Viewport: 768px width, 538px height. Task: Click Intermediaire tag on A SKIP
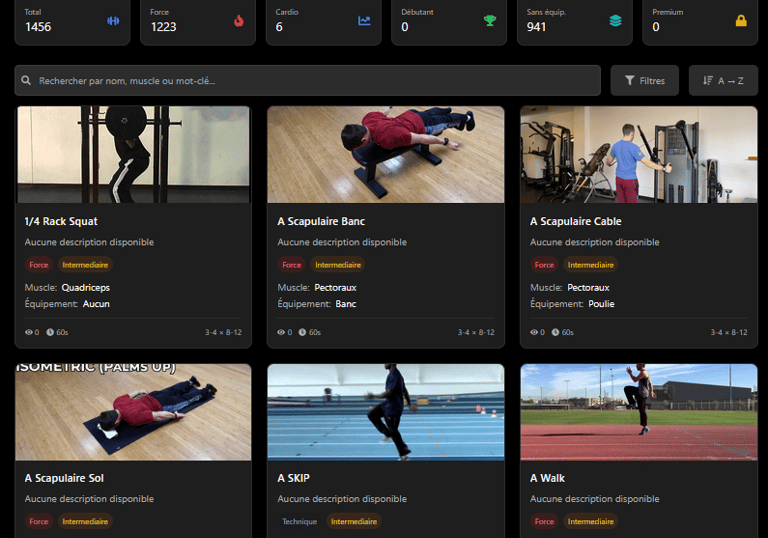(354, 521)
